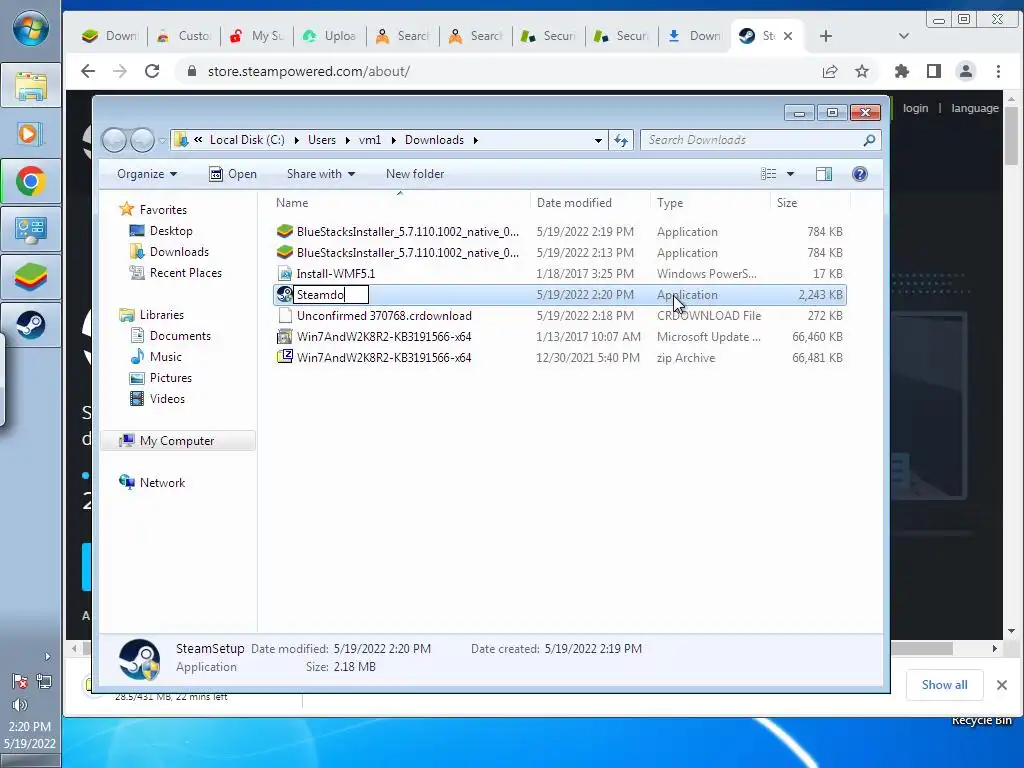The width and height of the screenshot is (1024, 768).
Task: Click the Chrome address bar URL
Action: point(309,71)
